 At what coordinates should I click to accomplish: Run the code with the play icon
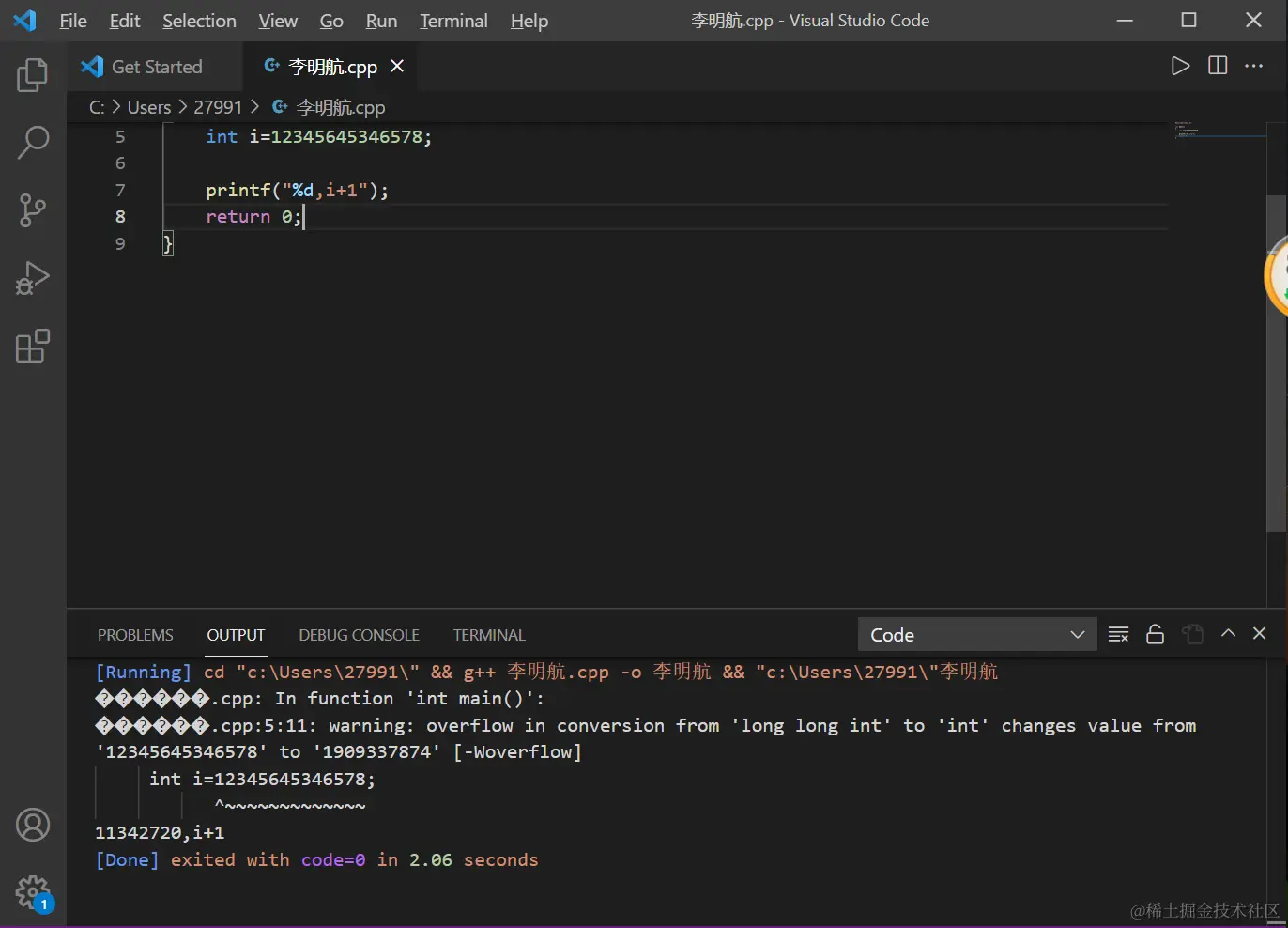click(x=1180, y=66)
